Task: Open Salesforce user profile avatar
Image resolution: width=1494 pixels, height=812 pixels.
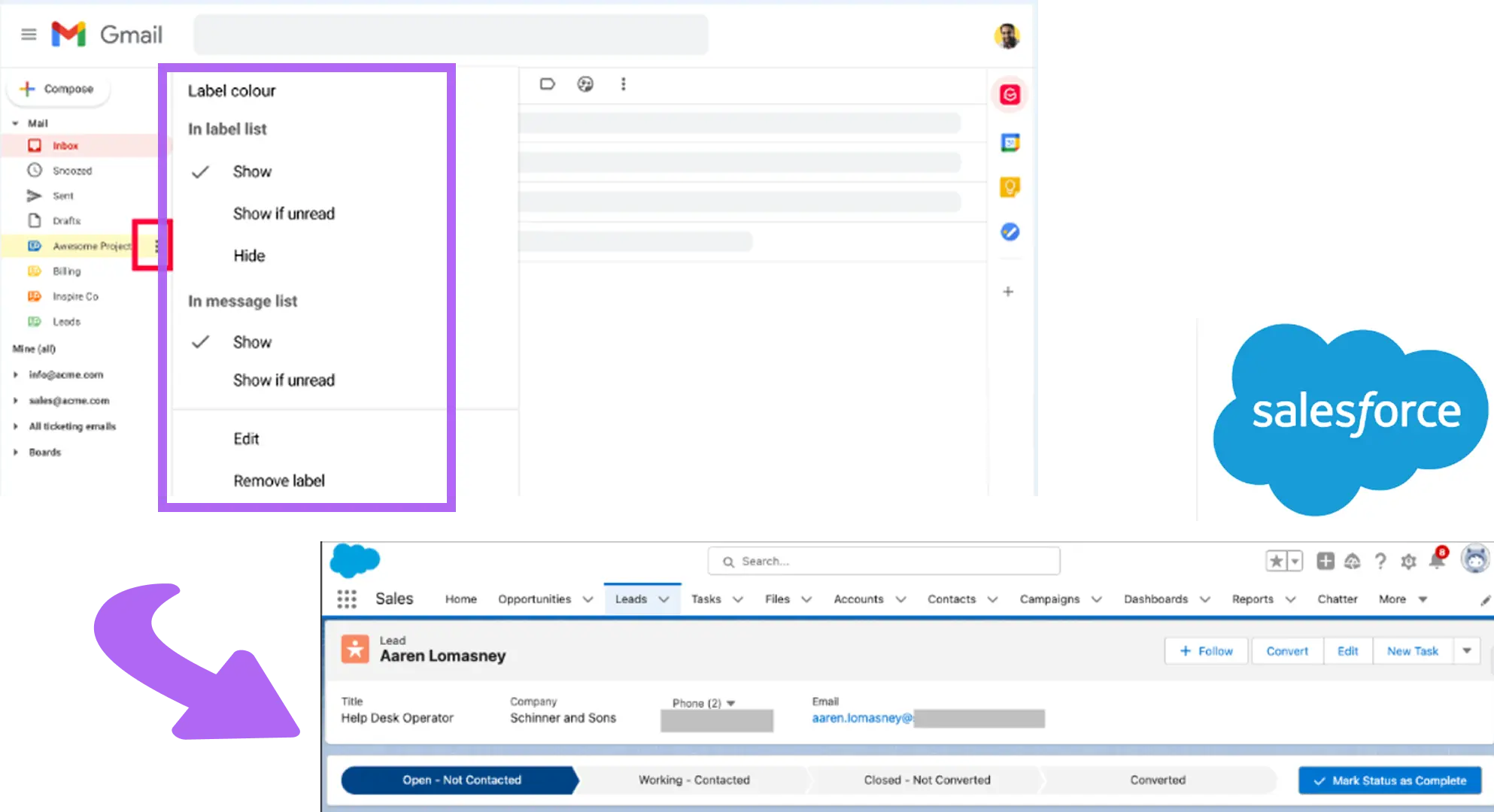Action: point(1475,559)
